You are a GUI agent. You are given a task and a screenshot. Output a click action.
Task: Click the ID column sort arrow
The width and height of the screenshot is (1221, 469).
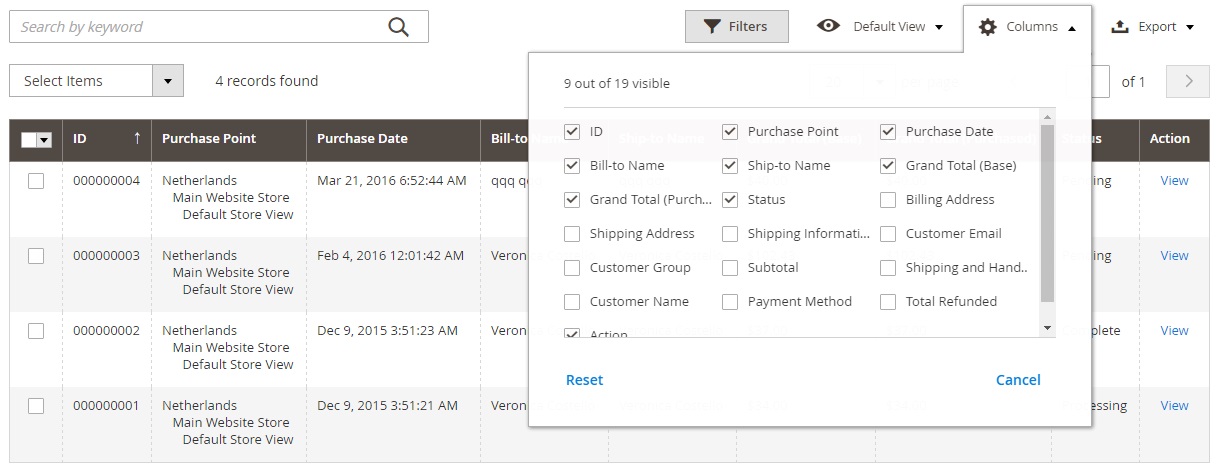(137, 139)
